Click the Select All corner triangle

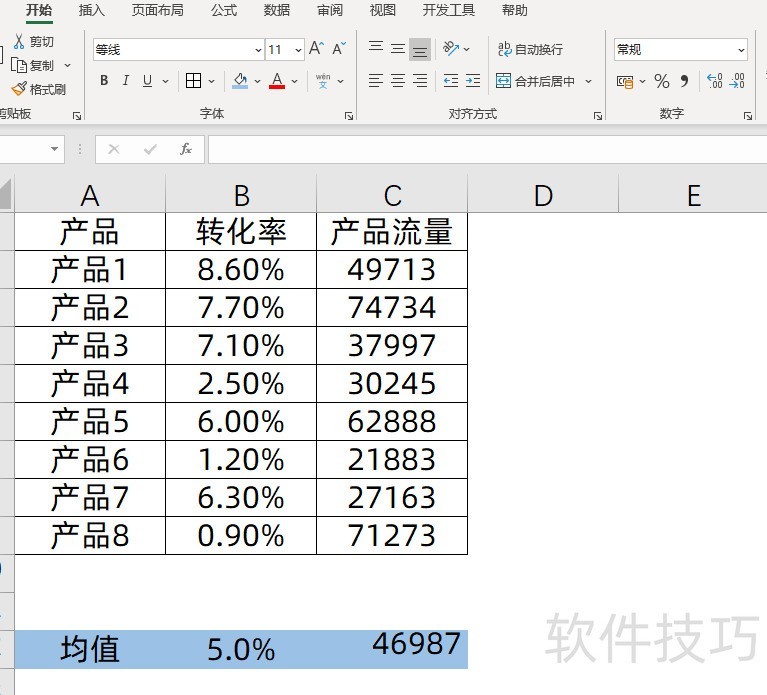(x=6, y=194)
